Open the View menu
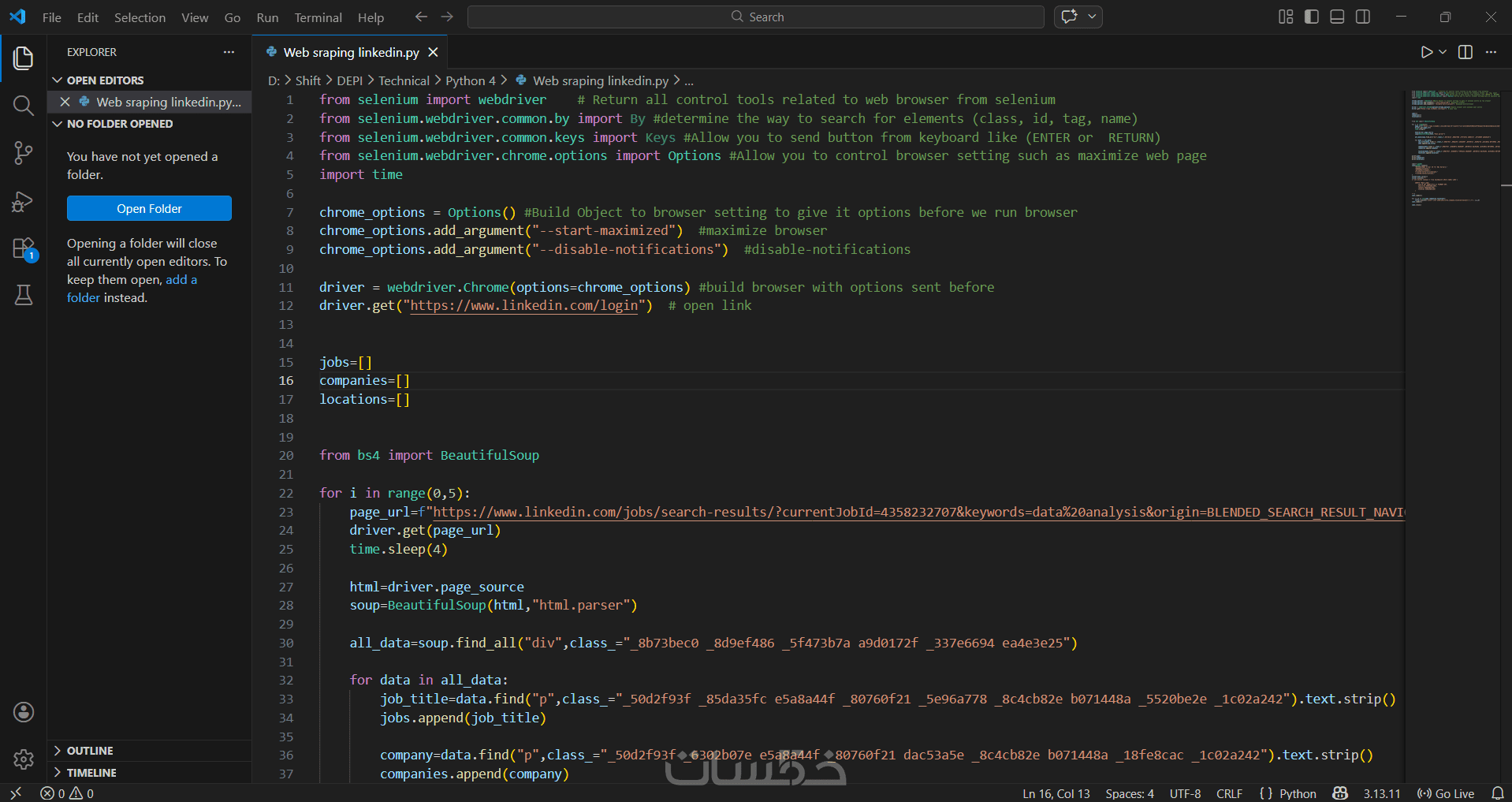Screen dimensions: 1512x802 click(195, 17)
